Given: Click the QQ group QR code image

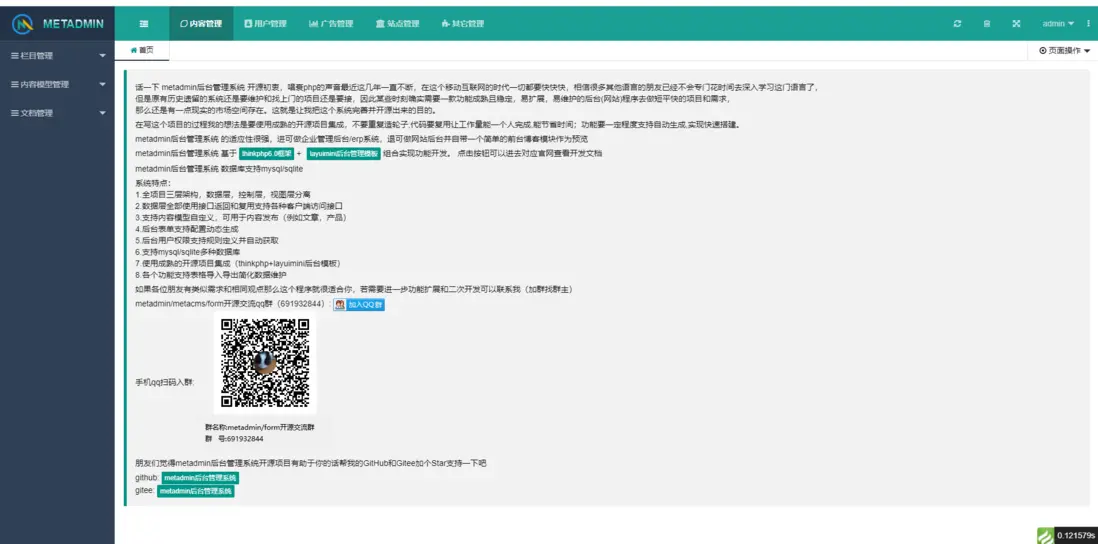Looking at the screenshot, I should pos(265,363).
